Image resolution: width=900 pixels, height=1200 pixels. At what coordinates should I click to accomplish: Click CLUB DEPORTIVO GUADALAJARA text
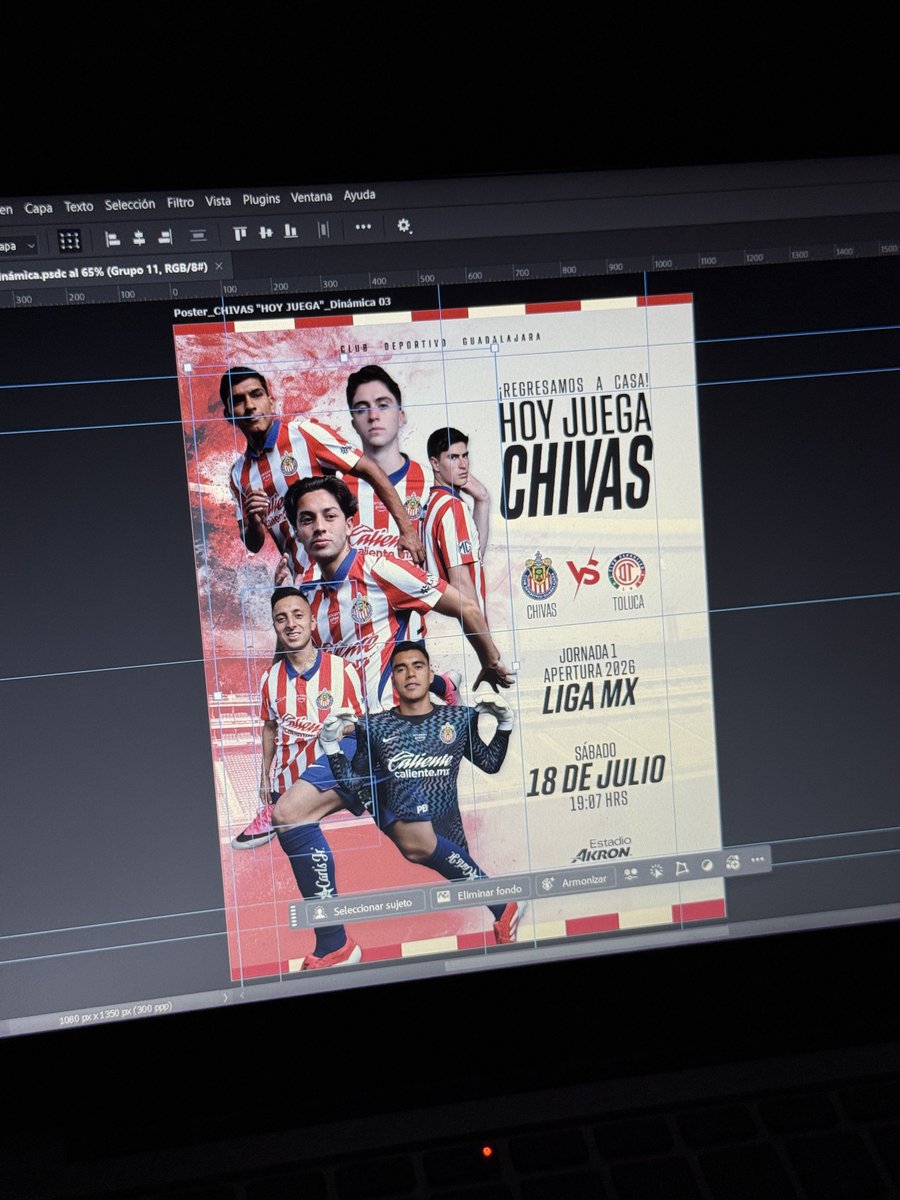click(x=440, y=342)
